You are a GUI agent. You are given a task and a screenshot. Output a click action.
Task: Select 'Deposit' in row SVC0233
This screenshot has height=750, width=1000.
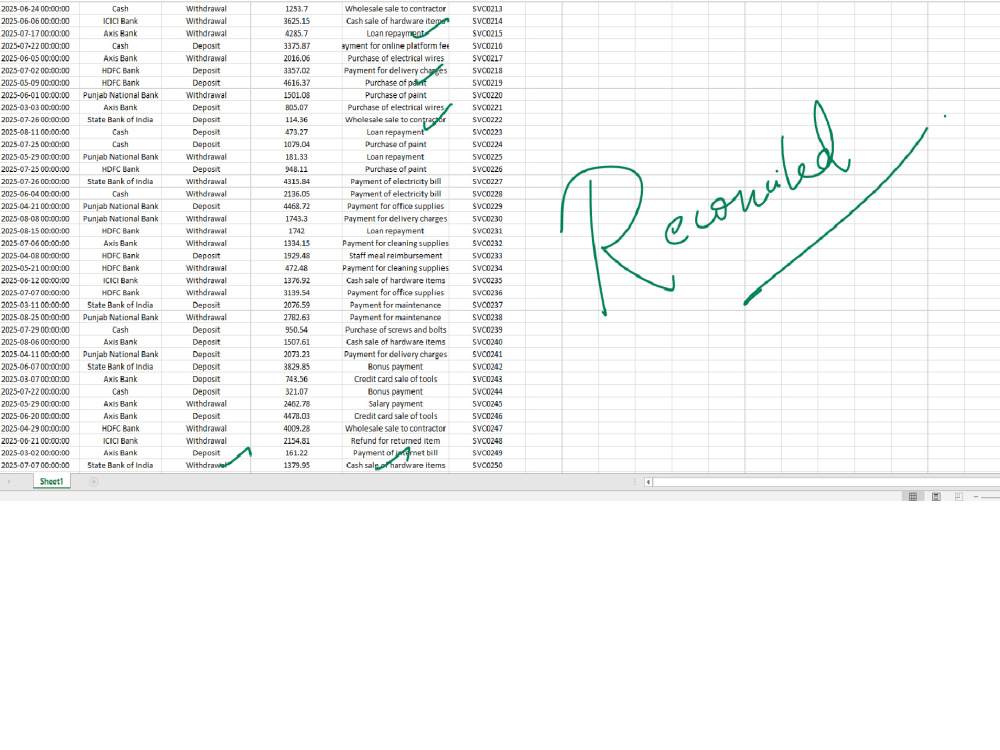coord(206,256)
